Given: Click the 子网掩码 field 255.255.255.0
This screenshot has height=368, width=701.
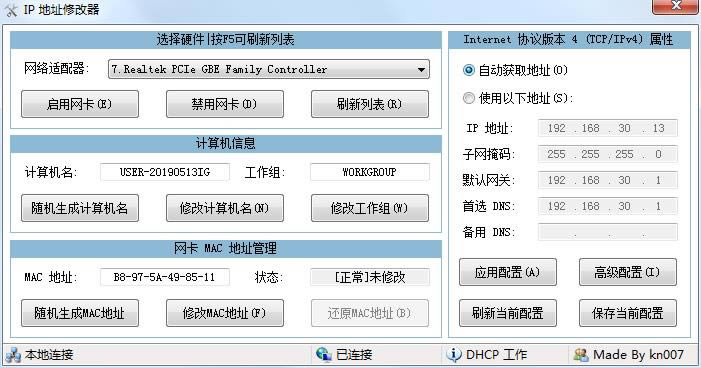Looking at the screenshot, I should point(608,154).
